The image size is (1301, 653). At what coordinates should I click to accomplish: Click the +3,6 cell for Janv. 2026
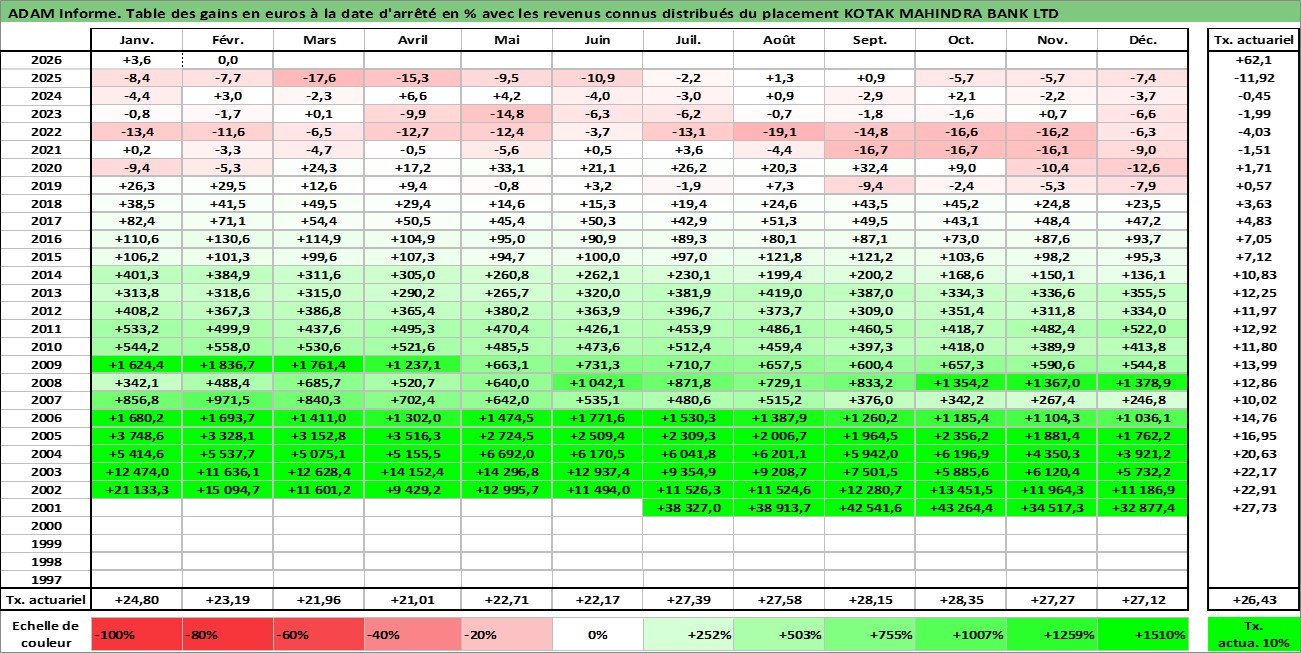point(136,60)
